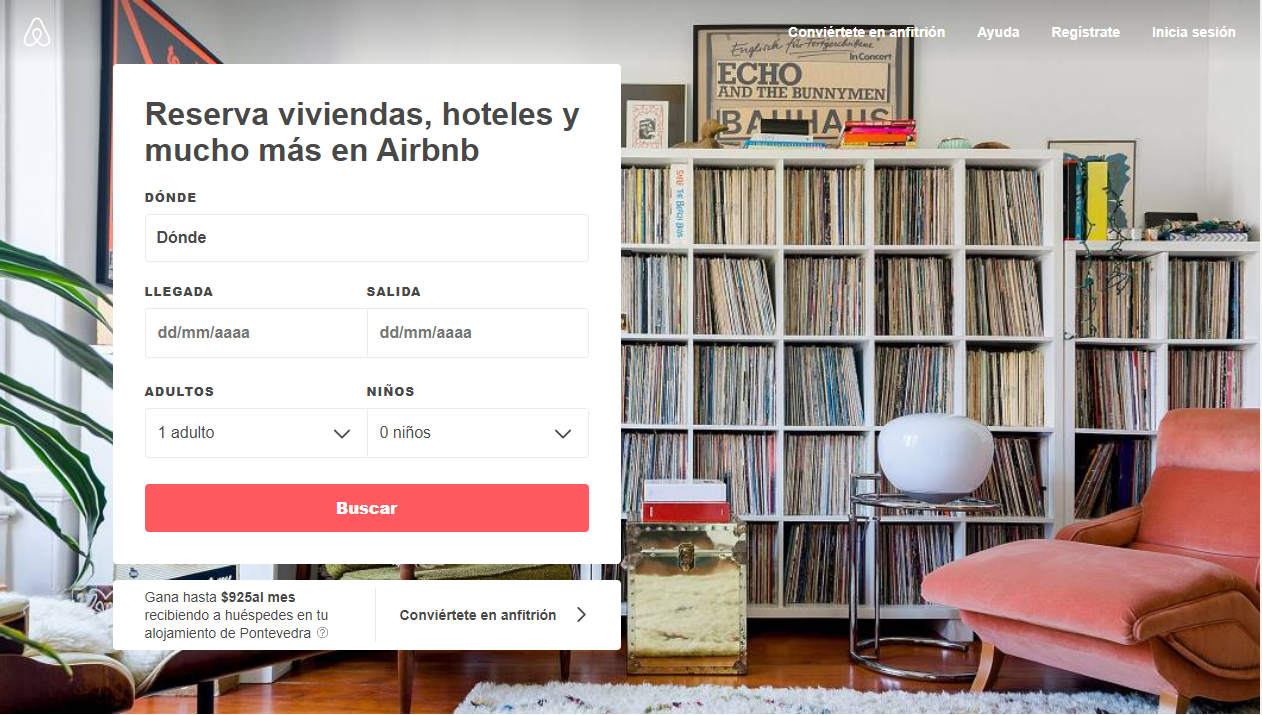This screenshot has width=1262, height=715.
Task: Open the Ayuda menu item
Action: tap(998, 32)
